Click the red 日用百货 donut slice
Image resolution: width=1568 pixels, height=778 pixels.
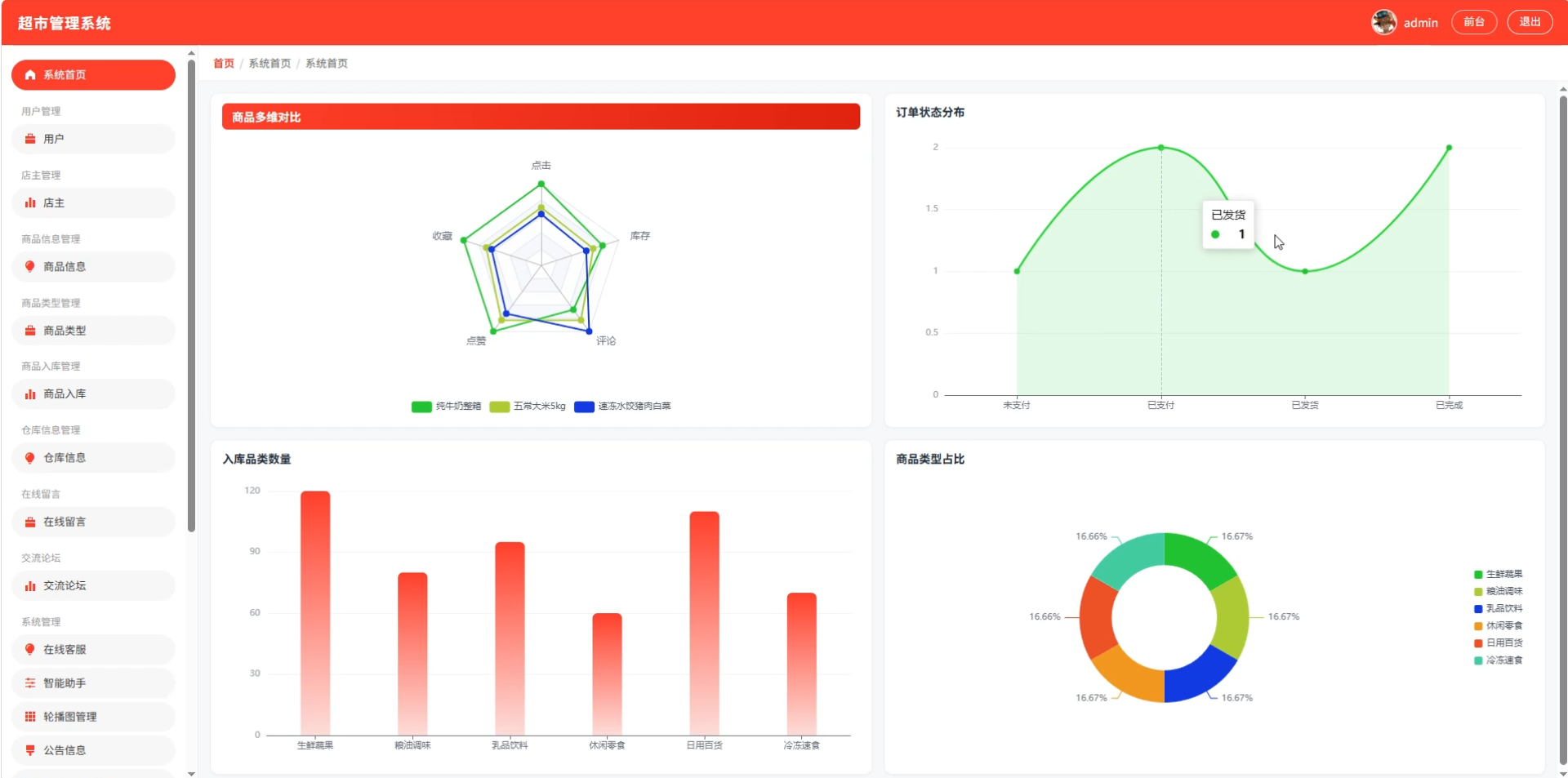click(1097, 617)
